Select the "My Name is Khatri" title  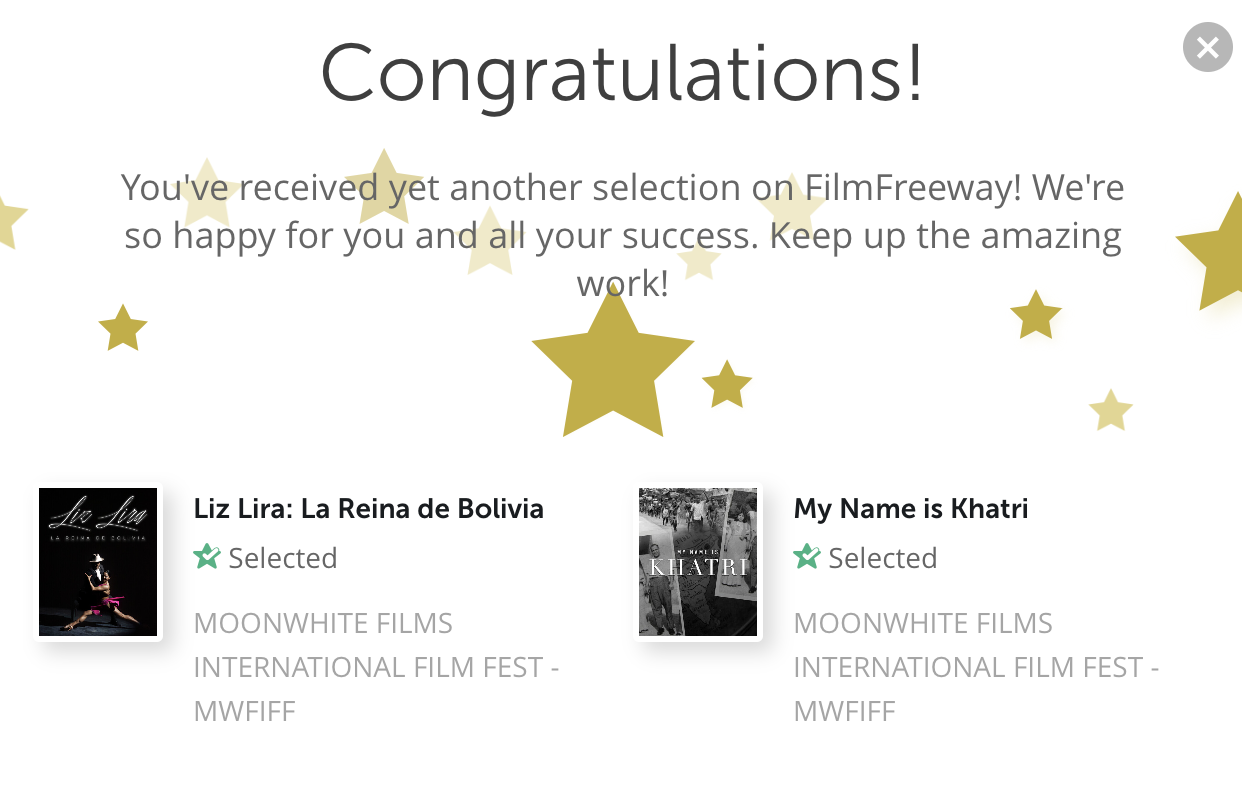coord(910,509)
